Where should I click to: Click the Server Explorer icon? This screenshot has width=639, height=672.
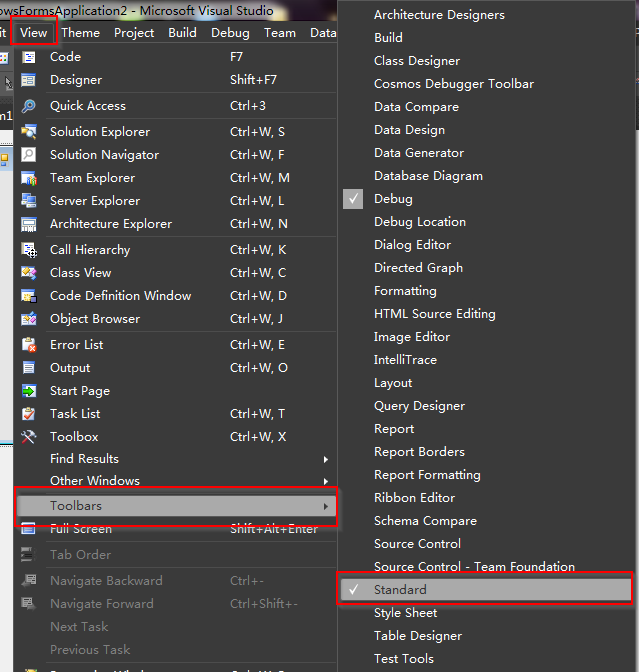point(29,201)
